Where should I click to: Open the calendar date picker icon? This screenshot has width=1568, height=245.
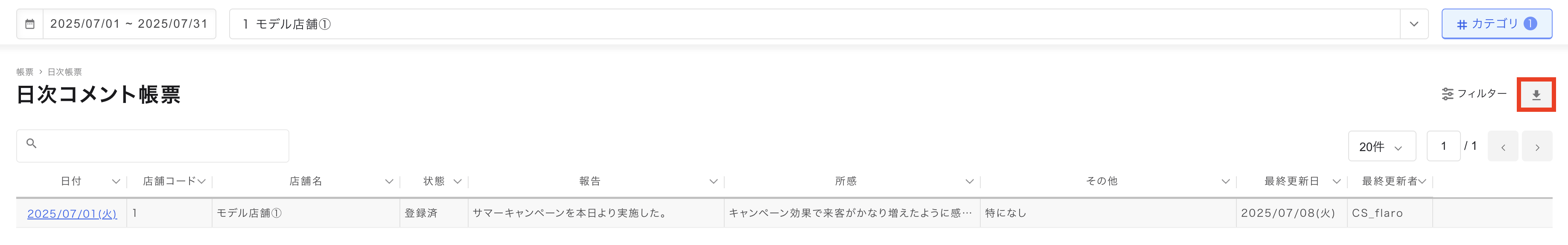(30, 24)
